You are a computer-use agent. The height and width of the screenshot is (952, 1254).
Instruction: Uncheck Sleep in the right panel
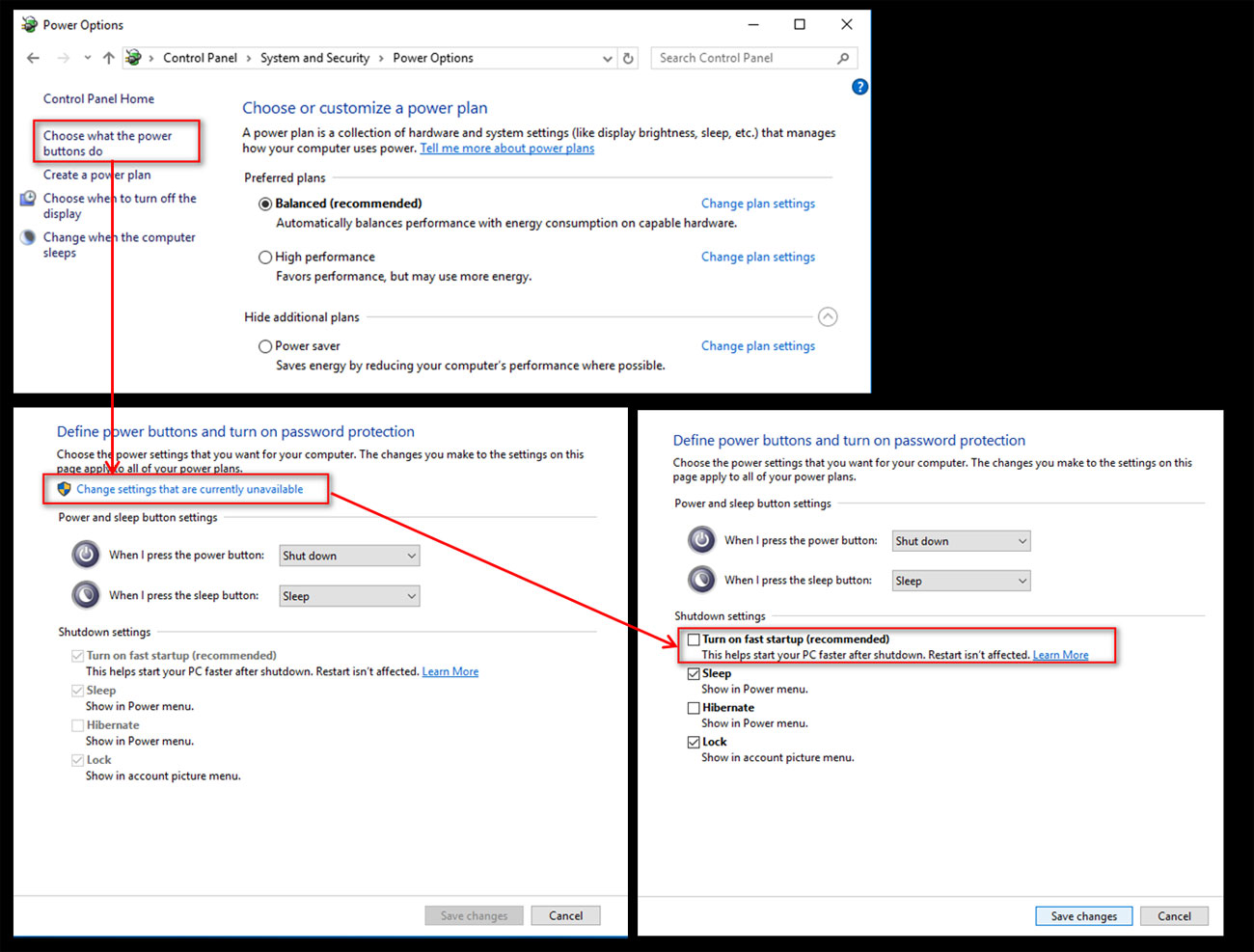(694, 673)
